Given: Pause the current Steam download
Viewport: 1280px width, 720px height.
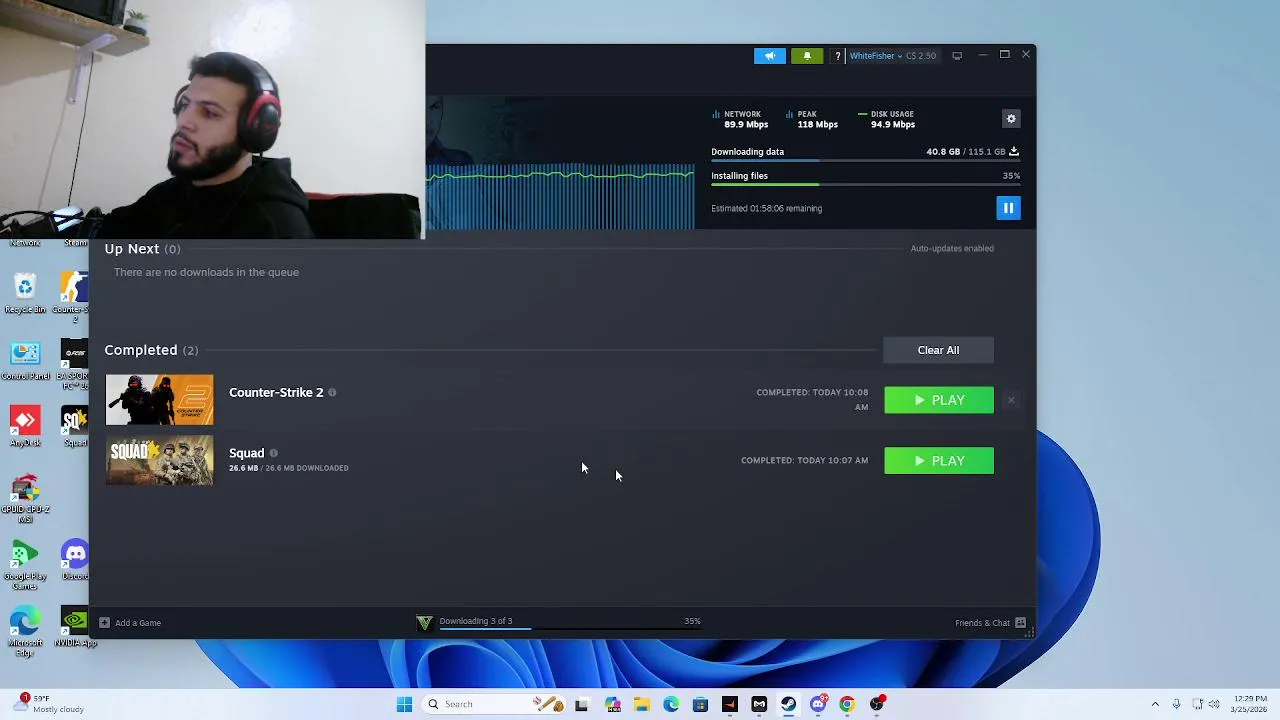Looking at the screenshot, I should click(1008, 208).
